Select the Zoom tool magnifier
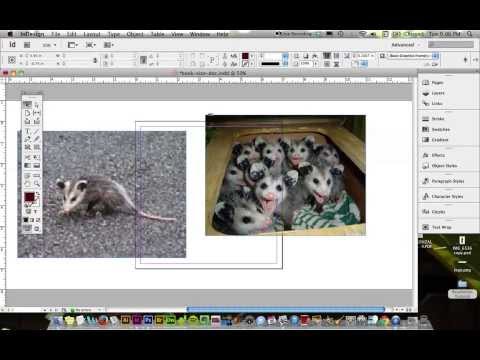The width and height of the screenshot is (480, 360). [x=37, y=183]
